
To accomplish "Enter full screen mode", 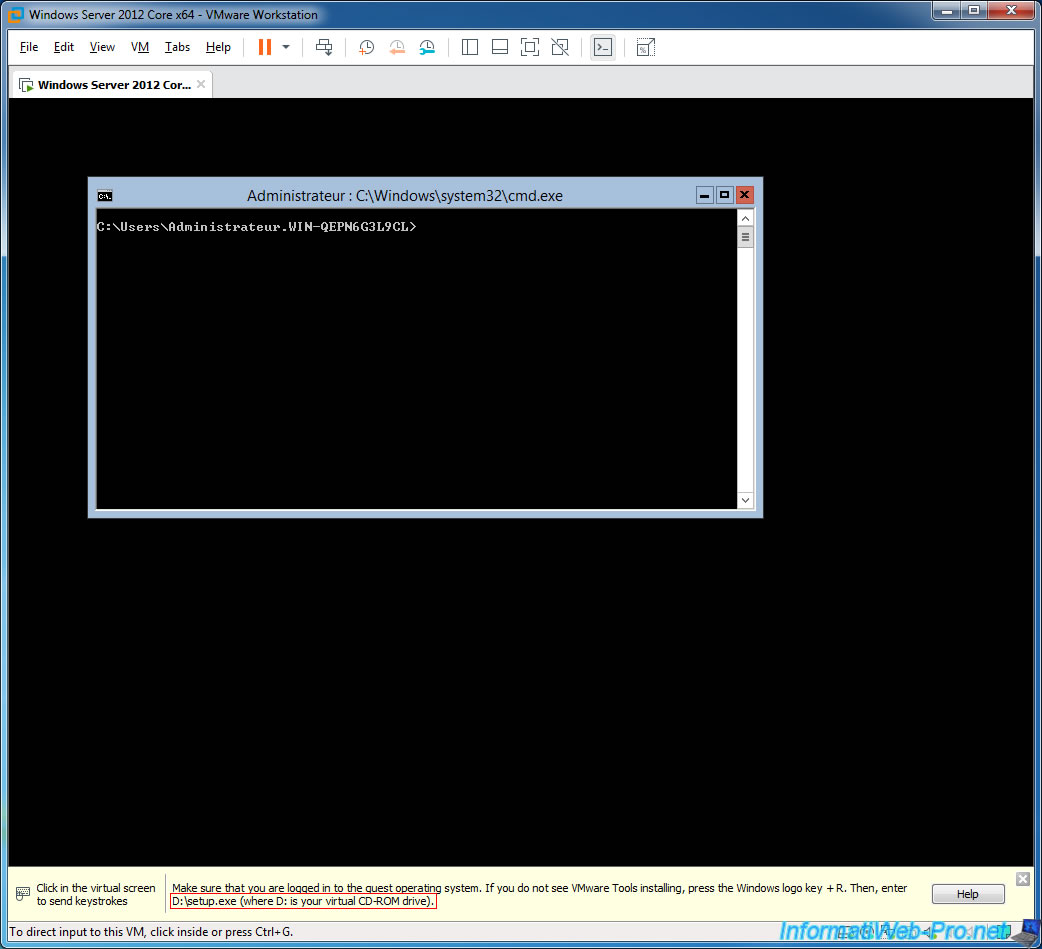I will [x=530, y=47].
